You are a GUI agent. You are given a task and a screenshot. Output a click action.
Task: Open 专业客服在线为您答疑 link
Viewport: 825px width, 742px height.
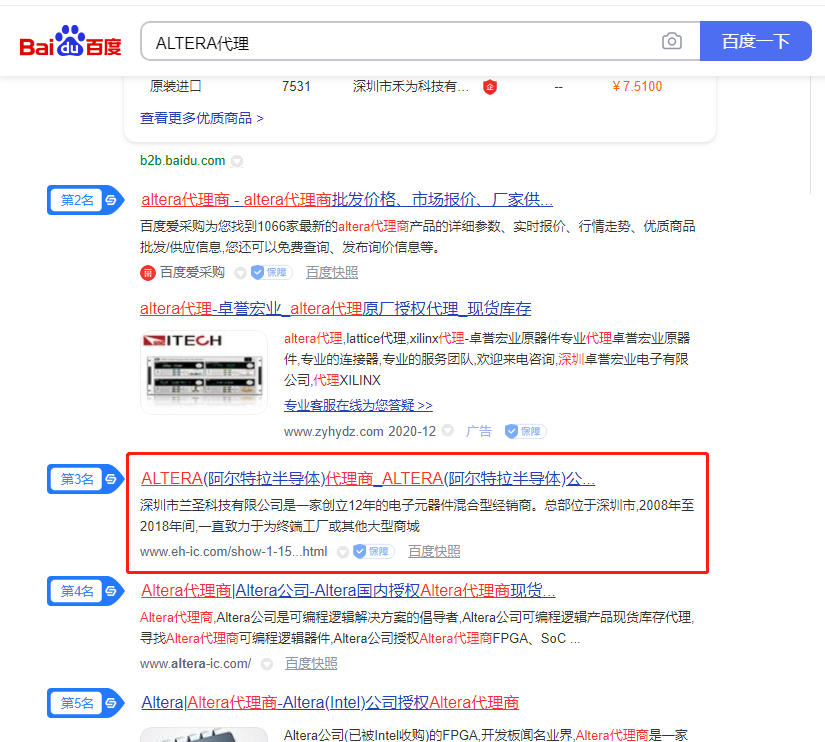358,405
